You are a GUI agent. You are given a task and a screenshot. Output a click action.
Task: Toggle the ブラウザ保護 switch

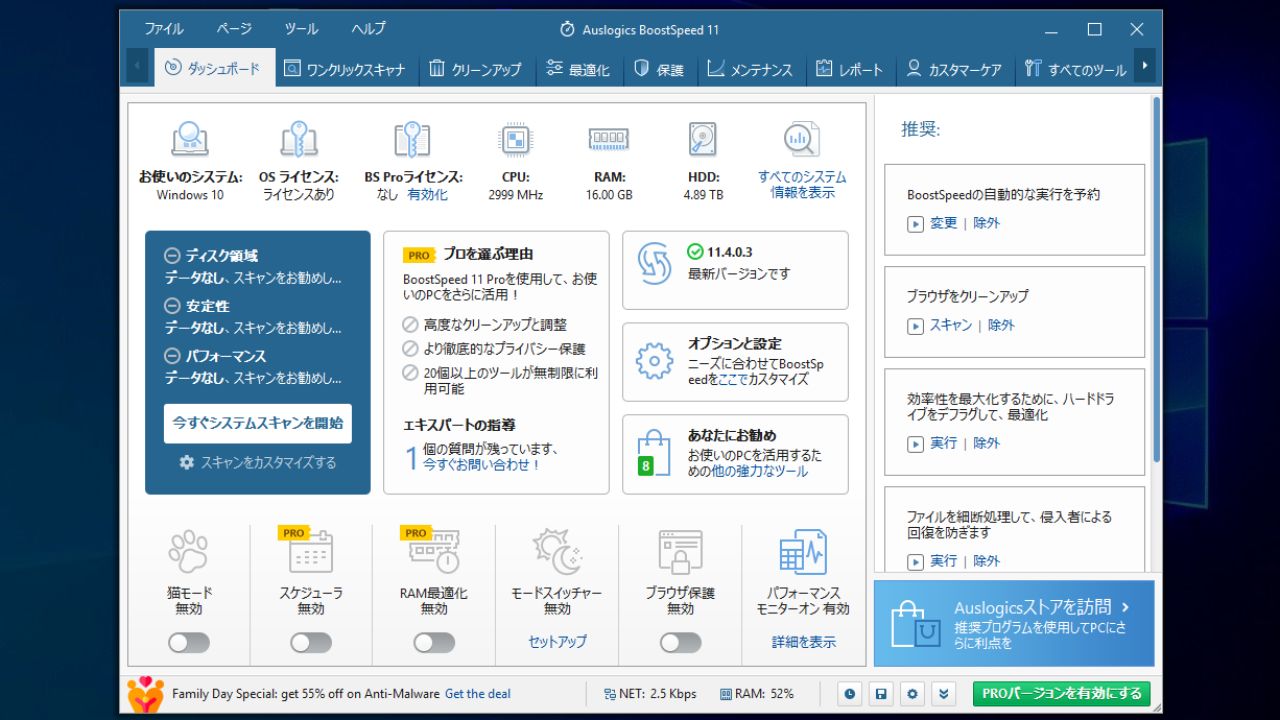tap(680, 642)
